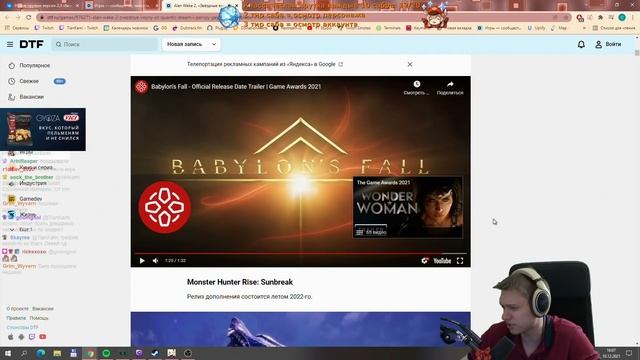Open the Индустрия subsite
Viewport: 640px width, 360px height.
28,183
